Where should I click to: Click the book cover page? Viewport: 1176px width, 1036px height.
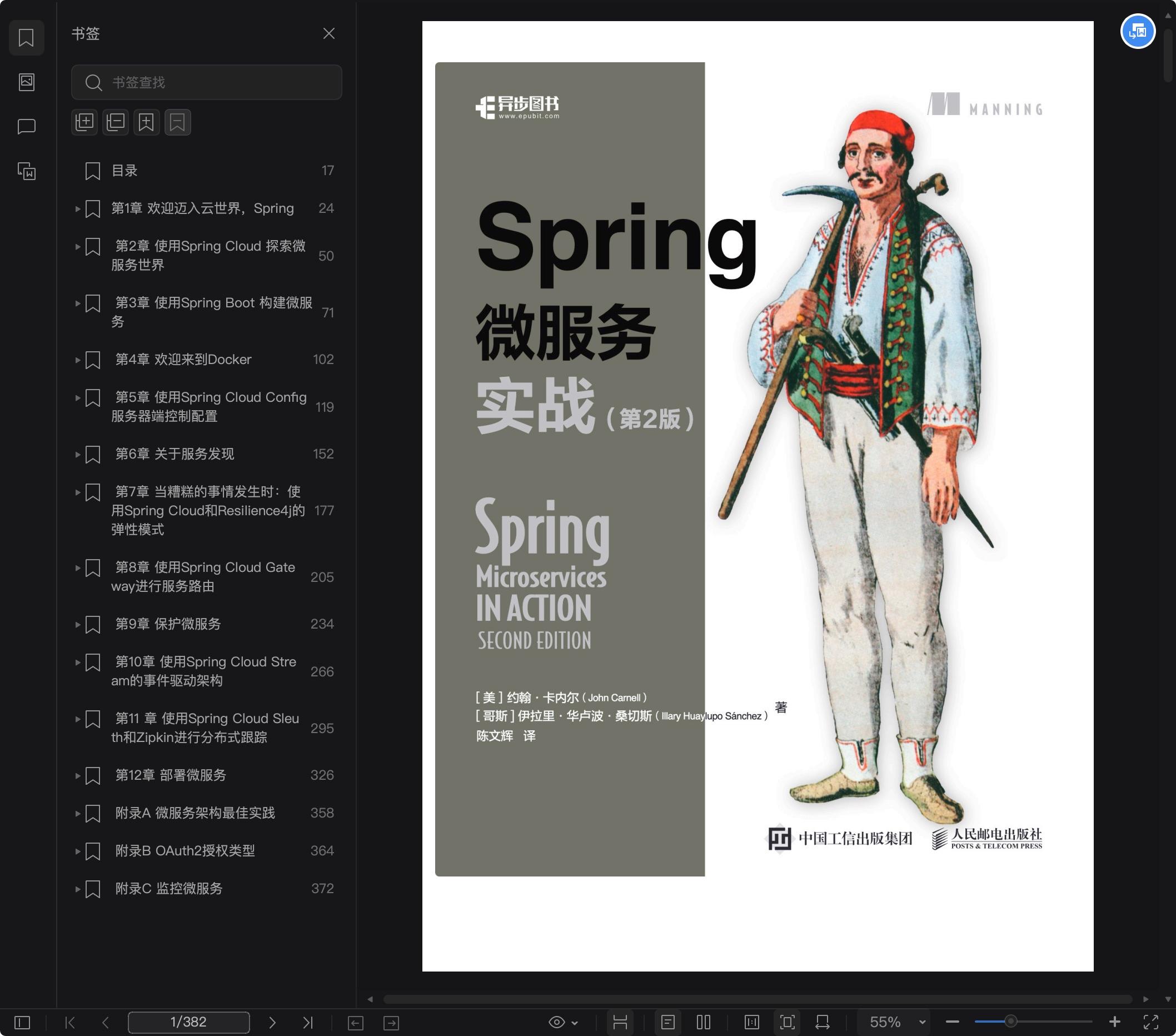pos(757,496)
